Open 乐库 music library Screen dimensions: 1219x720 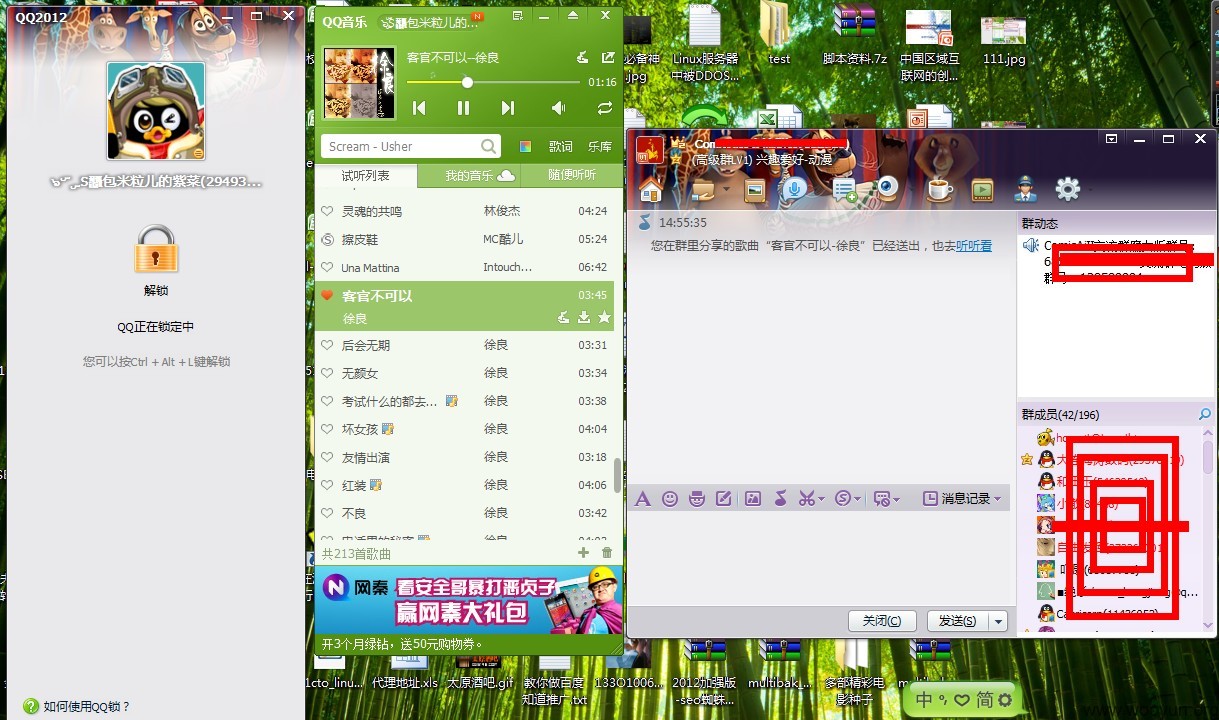point(600,147)
